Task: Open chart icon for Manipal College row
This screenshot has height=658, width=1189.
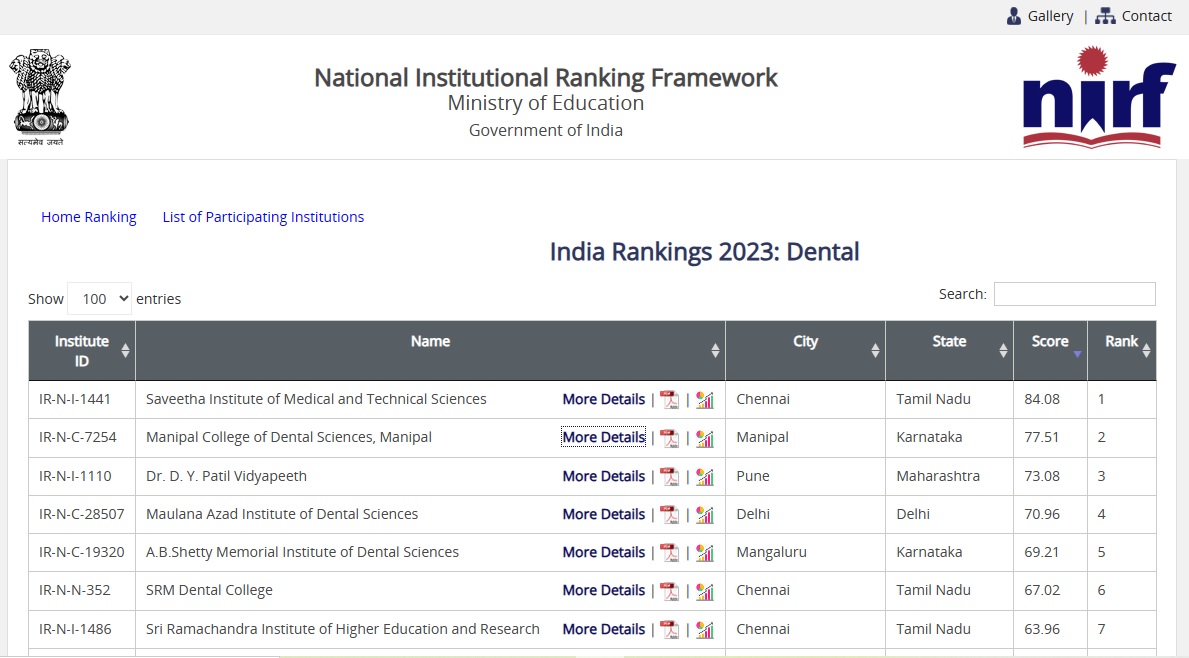Action: tap(705, 438)
